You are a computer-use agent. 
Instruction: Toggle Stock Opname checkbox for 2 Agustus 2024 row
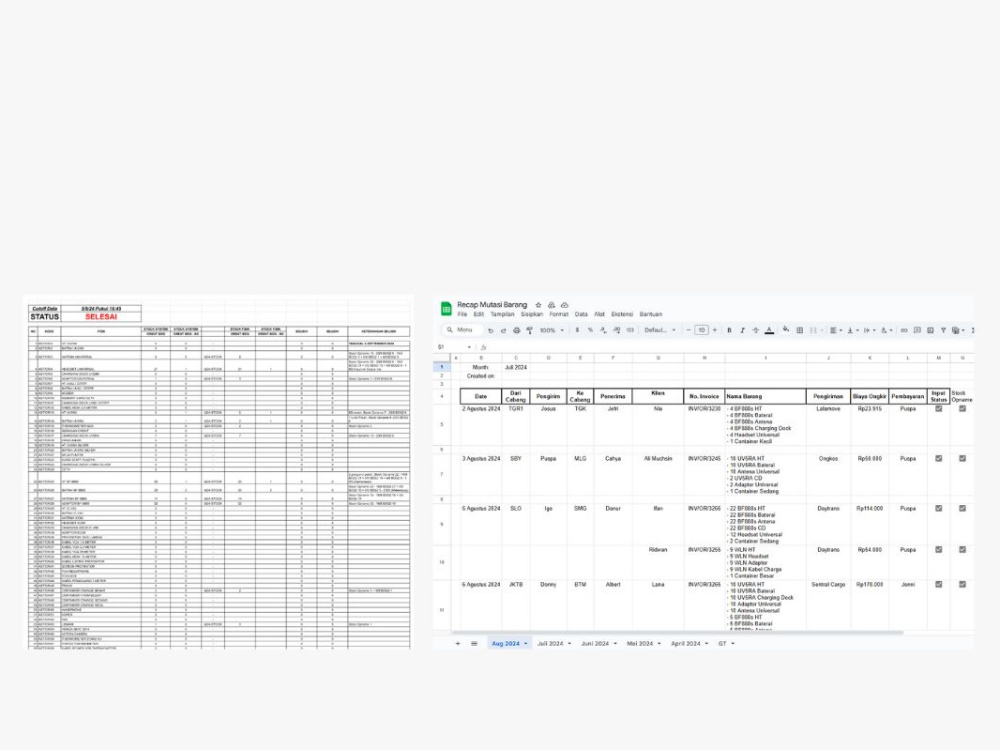pos(962,409)
